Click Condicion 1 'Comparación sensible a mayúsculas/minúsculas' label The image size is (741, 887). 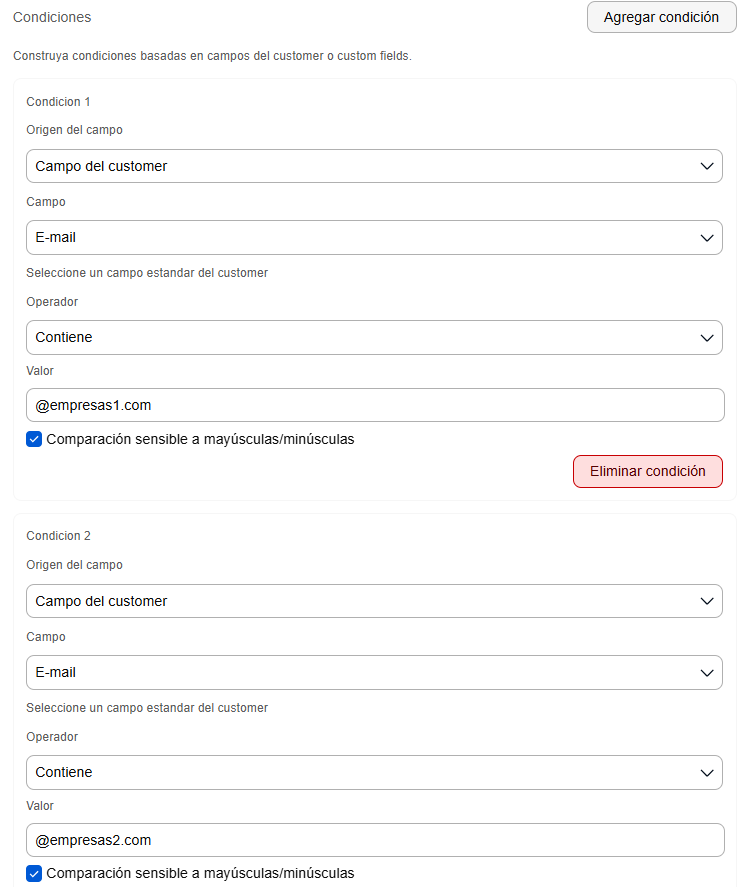coord(200,440)
